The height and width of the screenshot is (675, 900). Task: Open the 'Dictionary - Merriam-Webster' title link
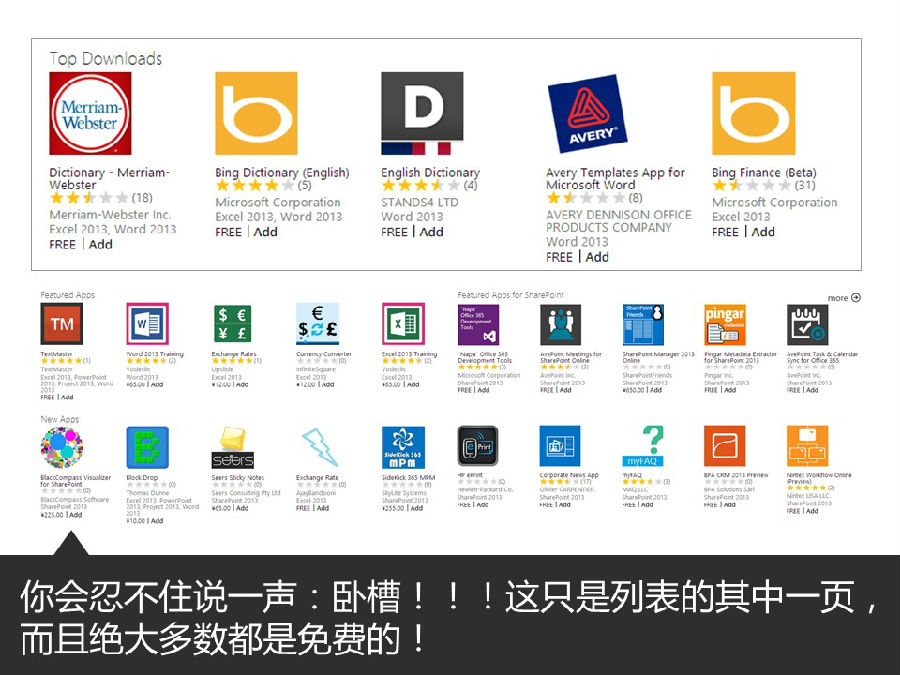tap(109, 179)
